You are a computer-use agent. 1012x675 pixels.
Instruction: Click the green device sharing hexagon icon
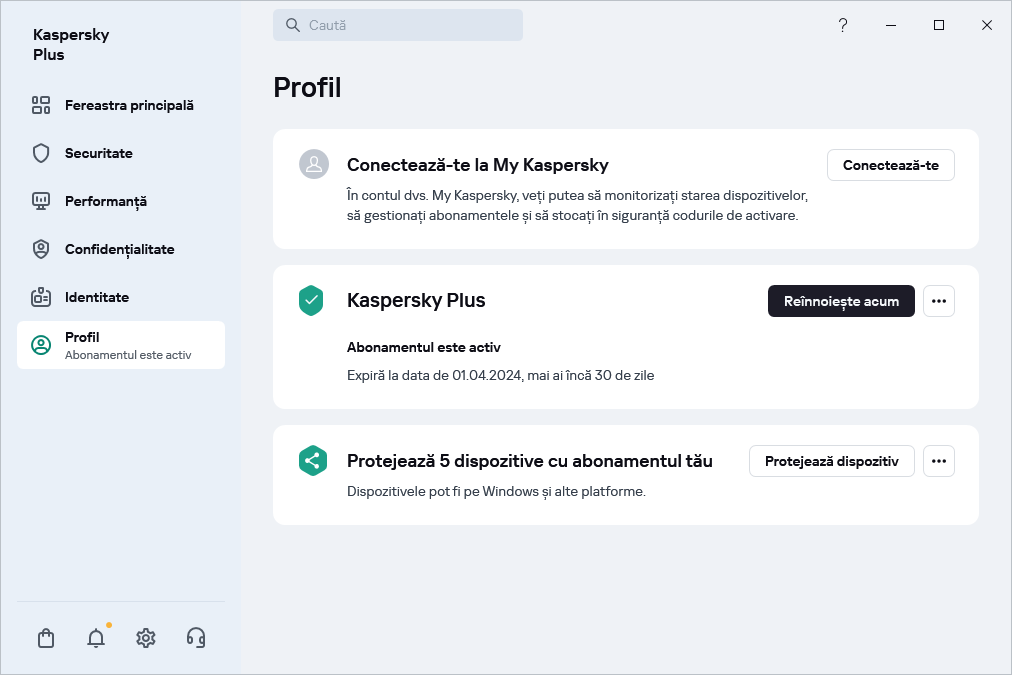click(x=312, y=461)
